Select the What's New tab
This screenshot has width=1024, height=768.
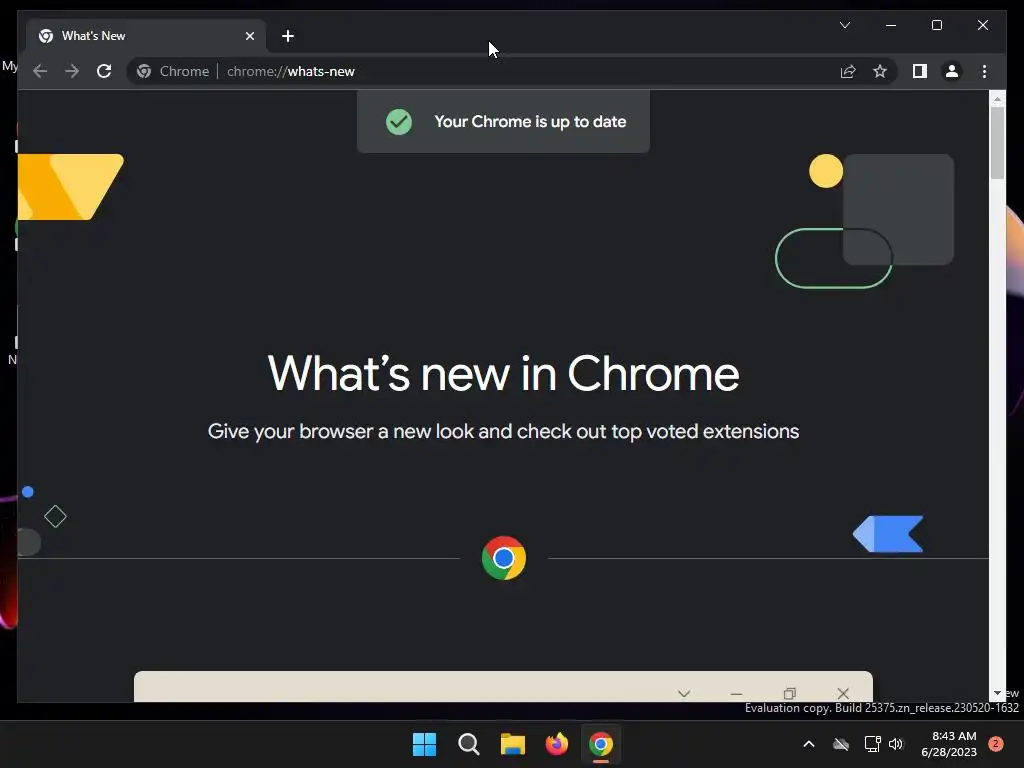(146, 36)
